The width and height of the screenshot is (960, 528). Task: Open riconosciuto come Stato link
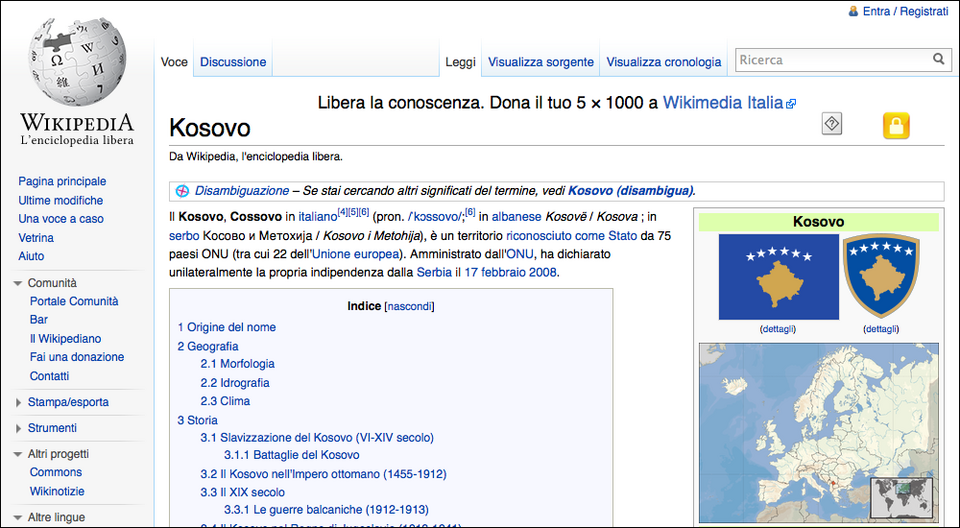pyautogui.click(x=572, y=236)
